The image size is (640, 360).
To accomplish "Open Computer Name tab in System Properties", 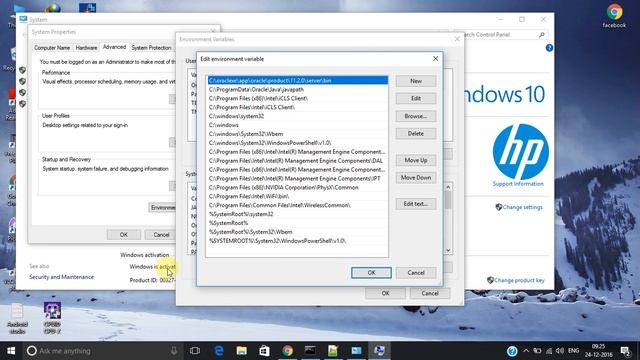I will [52, 48].
